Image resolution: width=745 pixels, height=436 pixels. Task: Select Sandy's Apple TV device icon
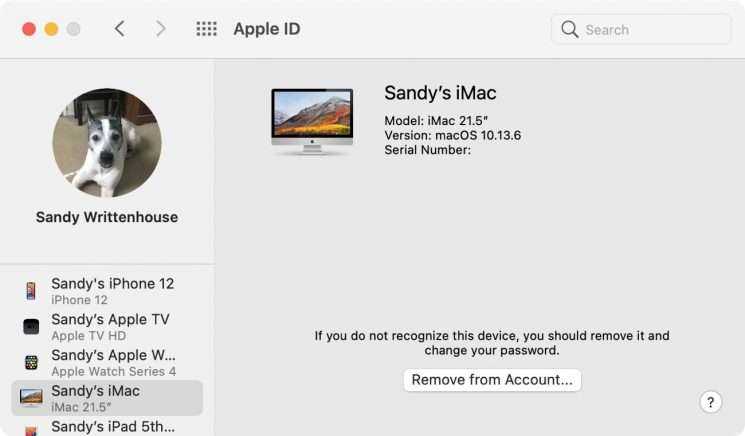[x=31, y=327]
